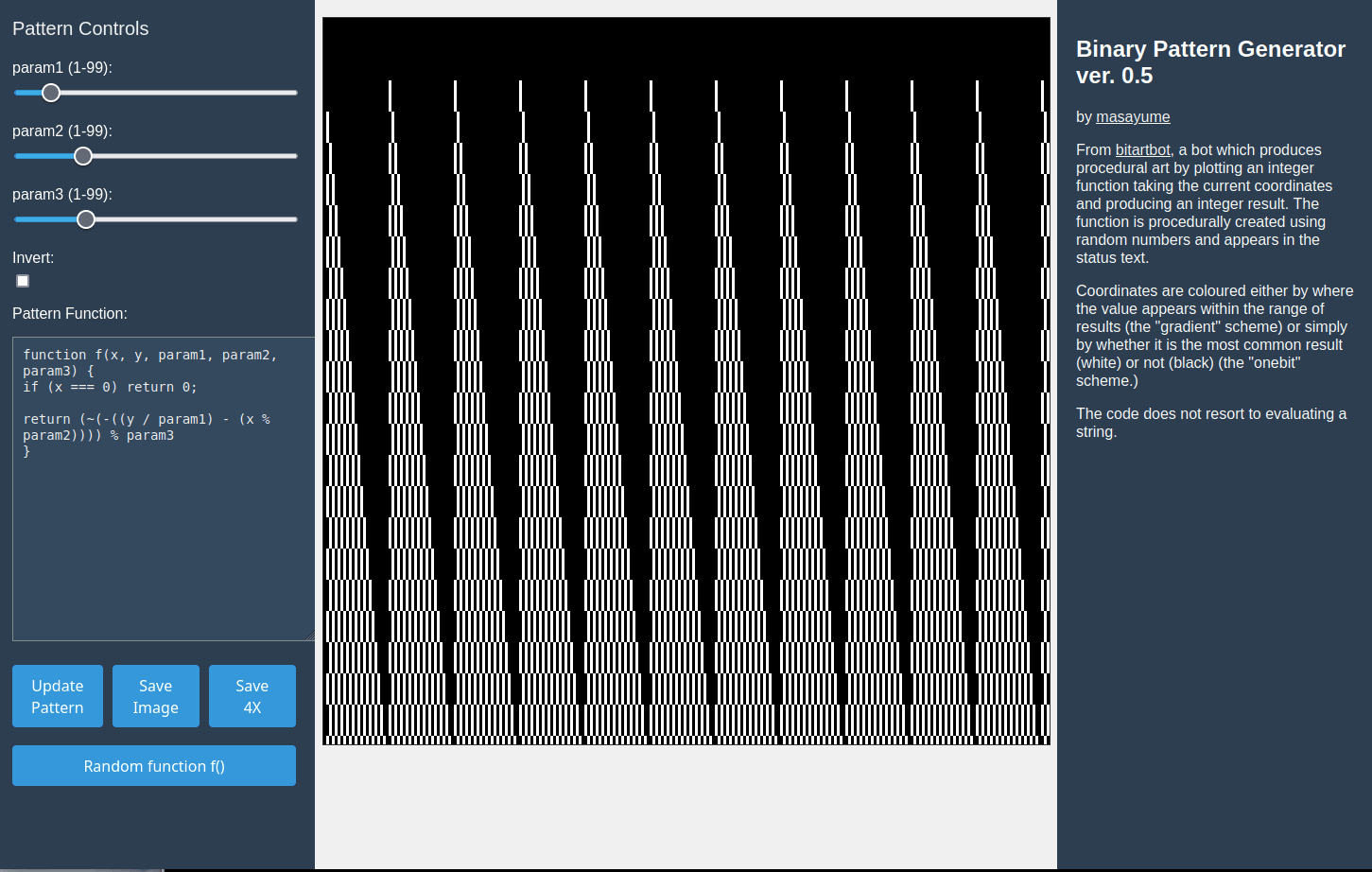Open the masayume author link
Viewport: 1372px width, 872px height.
click(1133, 117)
